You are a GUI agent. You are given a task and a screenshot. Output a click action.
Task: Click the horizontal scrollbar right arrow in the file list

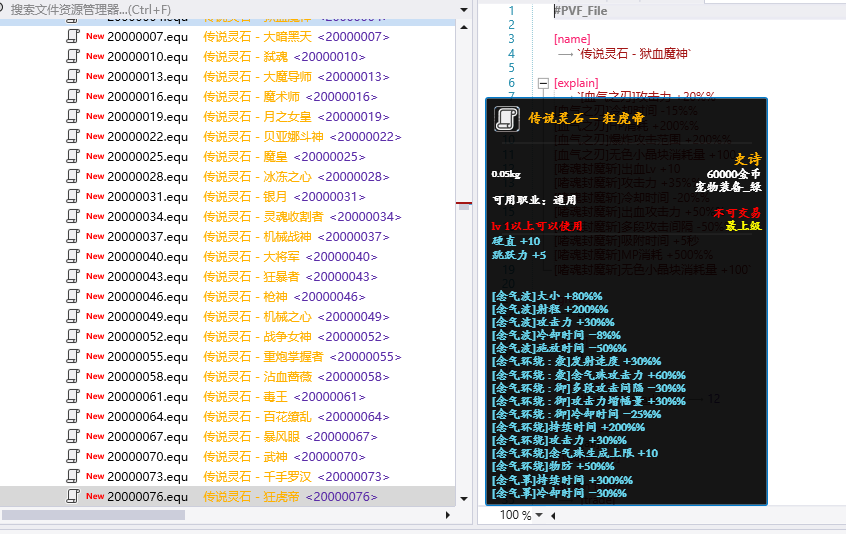(447, 515)
